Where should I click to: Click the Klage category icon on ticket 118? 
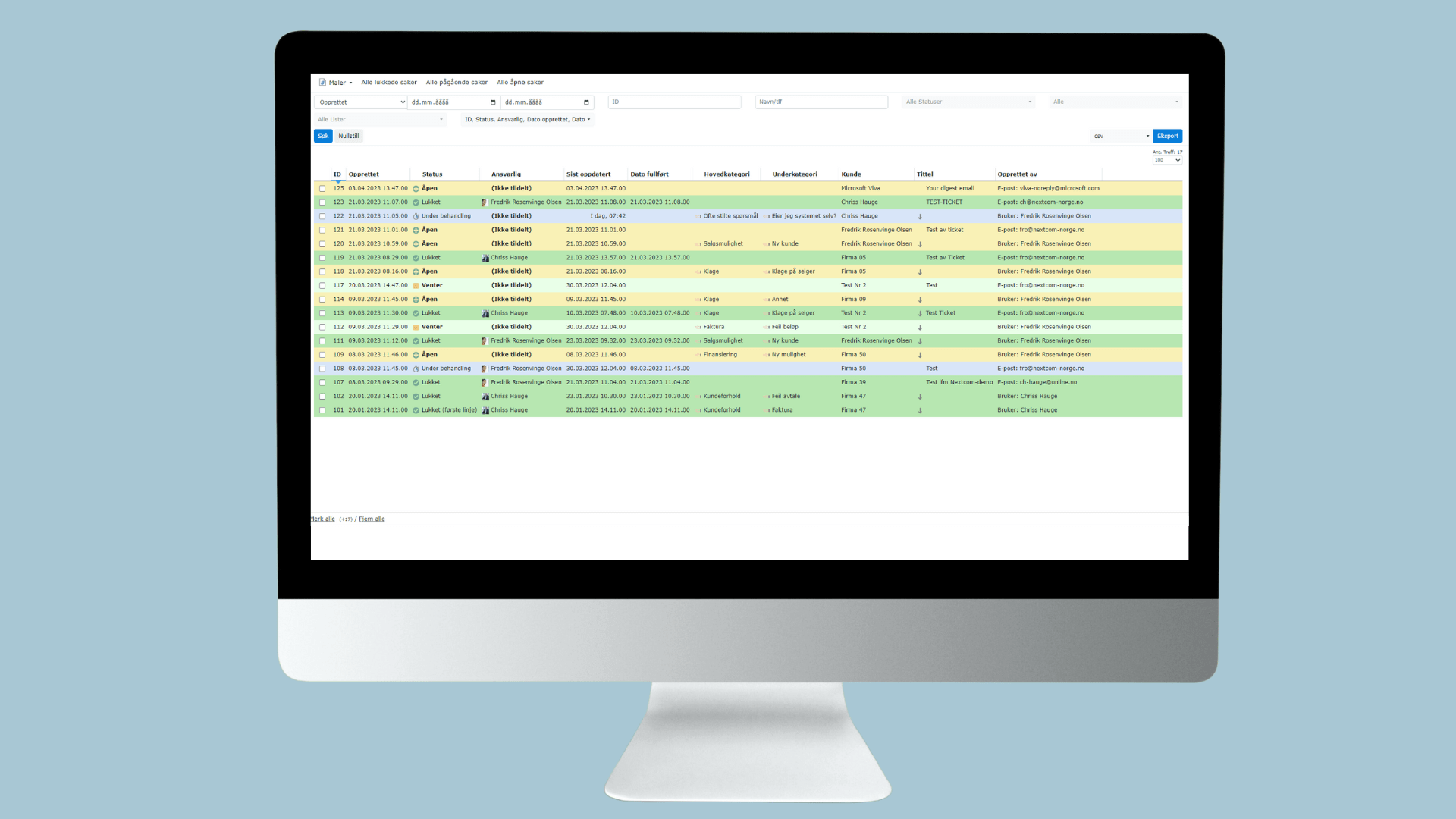click(698, 271)
